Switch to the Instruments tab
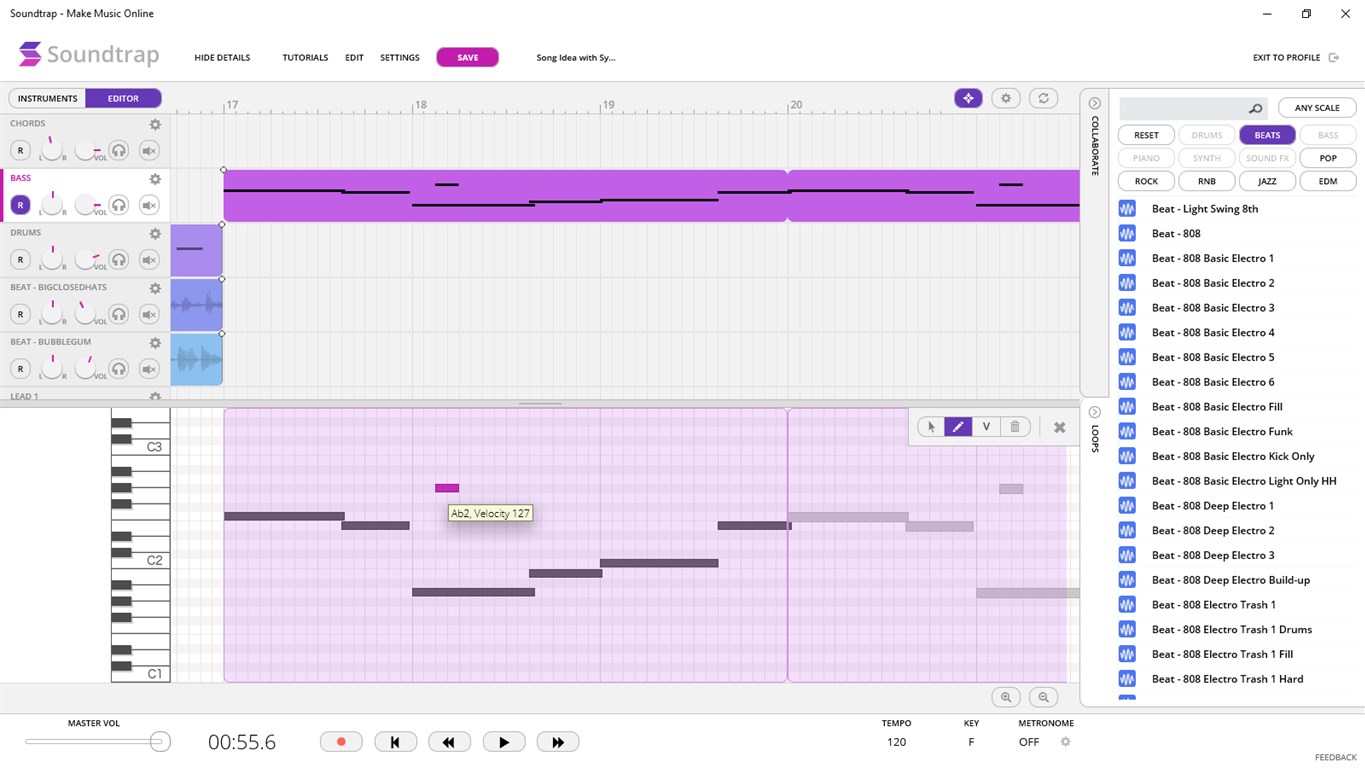The height and width of the screenshot is (768, 1365). pos(47,98)
